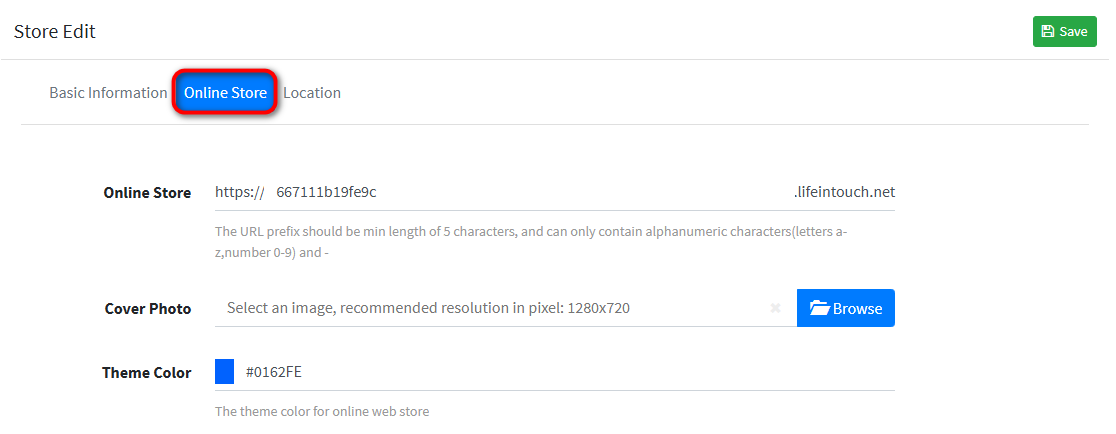Screen dimensions: 1116x434
Task: Click the #0162FE hex color field
Action: [560, 373]
